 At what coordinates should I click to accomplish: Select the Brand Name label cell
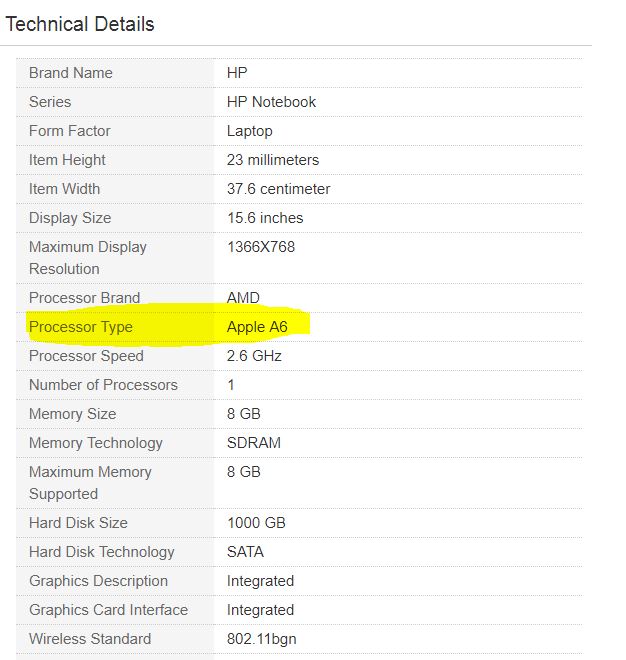[71, 73]
